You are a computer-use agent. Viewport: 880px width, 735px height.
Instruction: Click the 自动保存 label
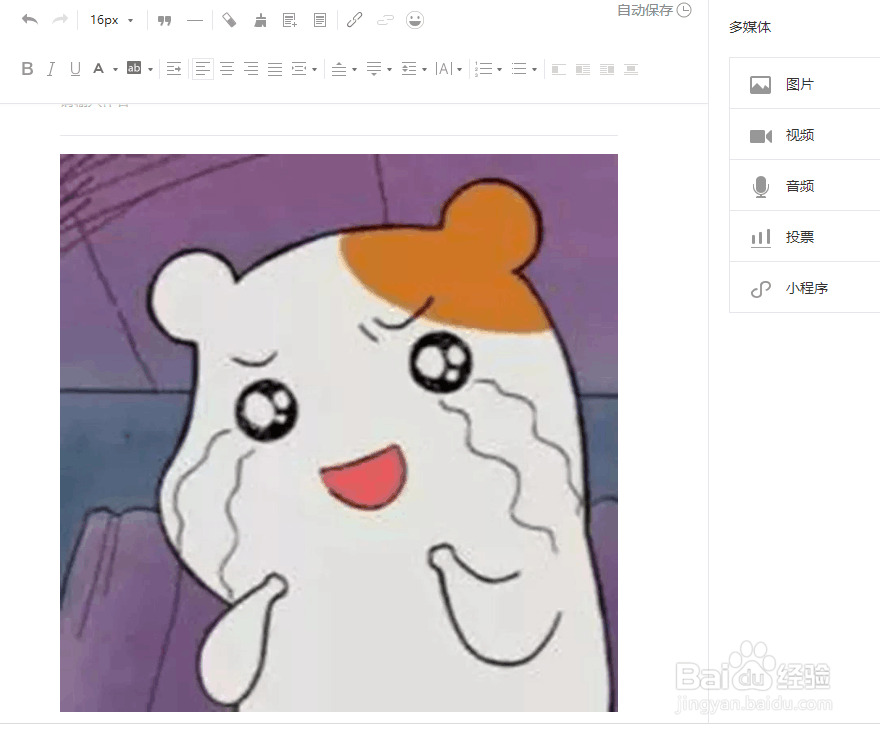click(645, 10)
